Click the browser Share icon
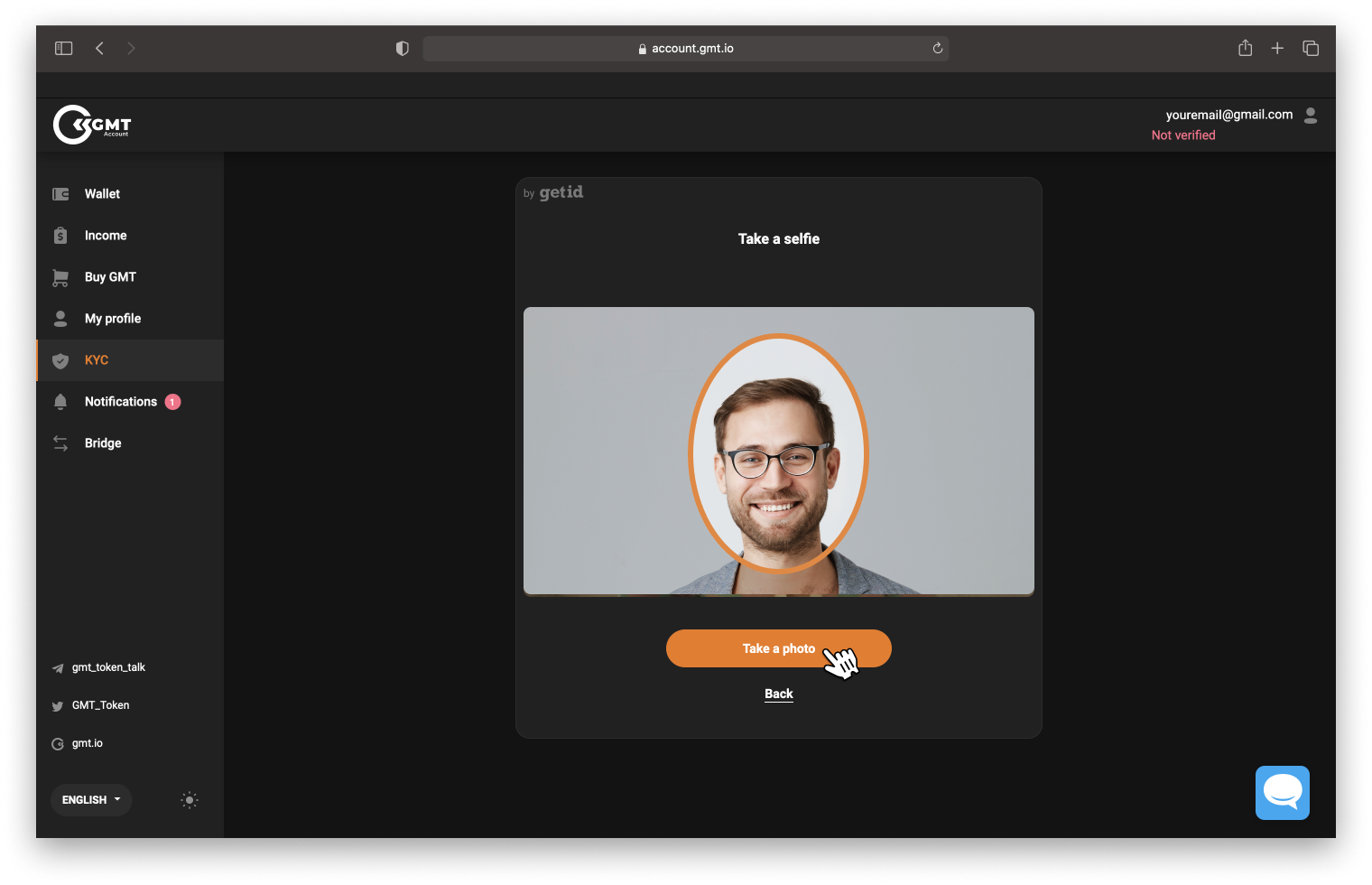1372x885 pixels. (1246, 48)
